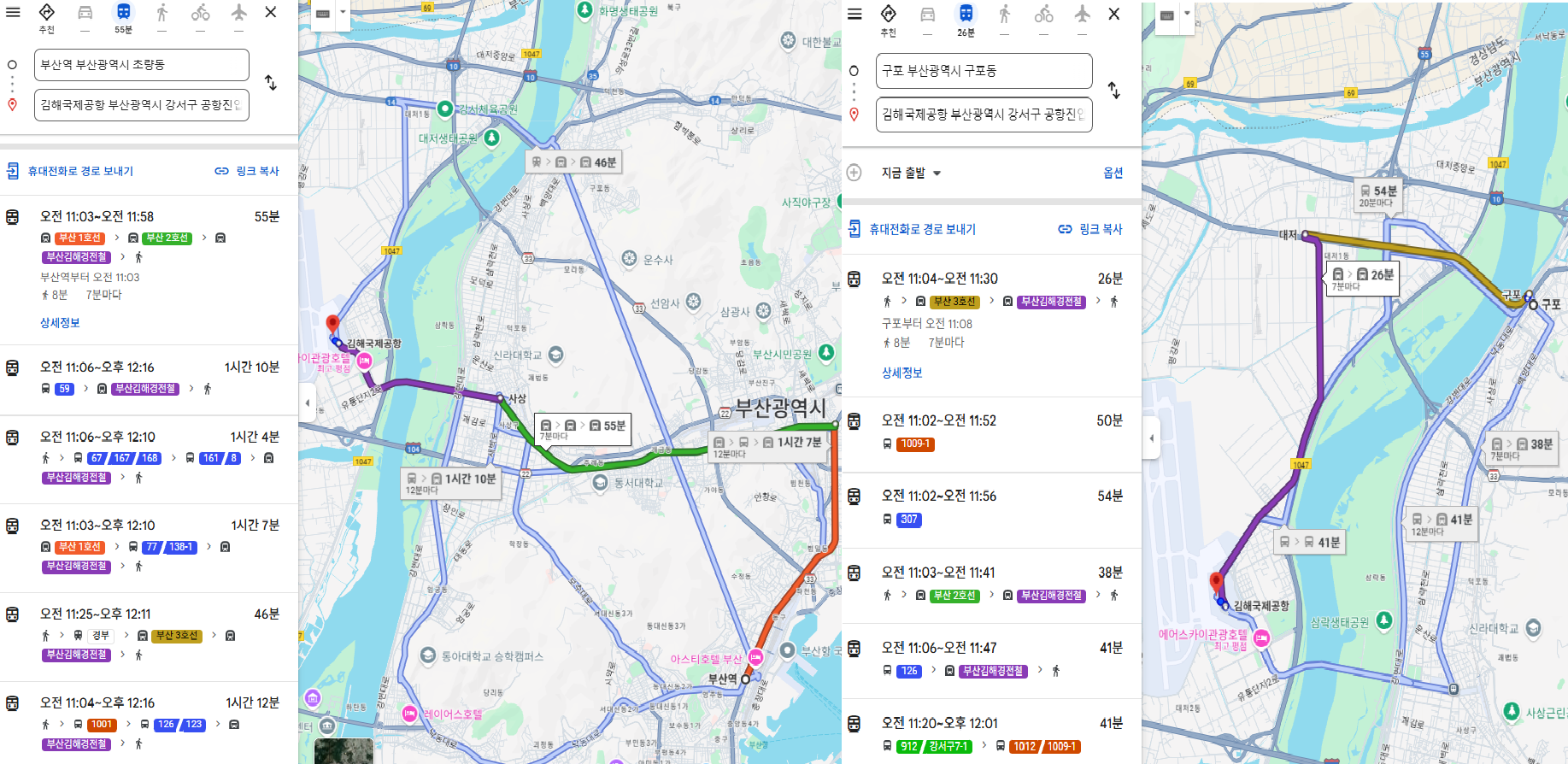Open the hamburger menu in the left panel

coord(14,12)
